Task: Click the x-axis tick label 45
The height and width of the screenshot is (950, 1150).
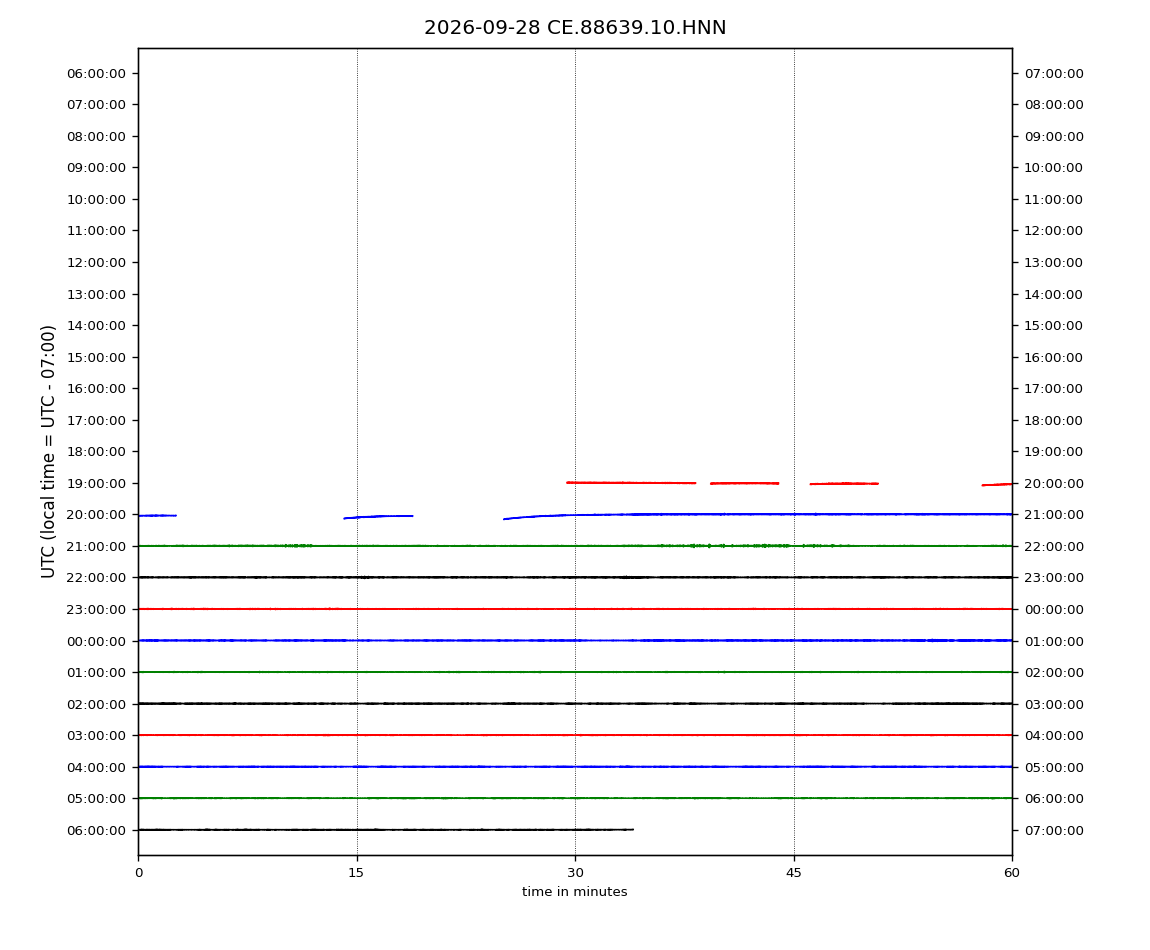Action: tap(794, 873)
